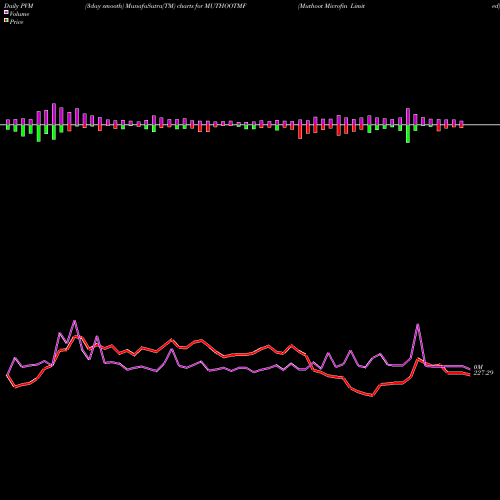Click the 'MunafaSutra(TM) charts for MUTHOOTMF' heading
Image resolution: width=500 pixels, height=500 pixels.
(x=186, y=6)
